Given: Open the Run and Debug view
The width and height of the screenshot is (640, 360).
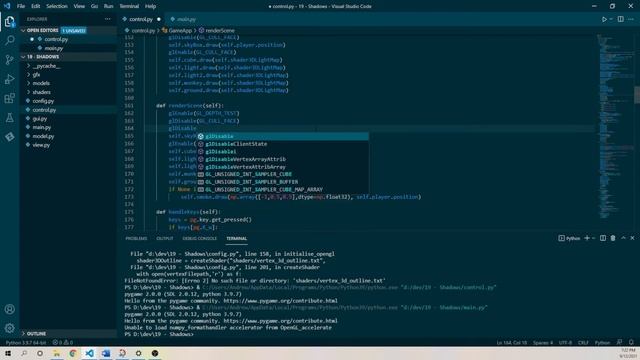Looking at the screenshot, I should 9,79.
